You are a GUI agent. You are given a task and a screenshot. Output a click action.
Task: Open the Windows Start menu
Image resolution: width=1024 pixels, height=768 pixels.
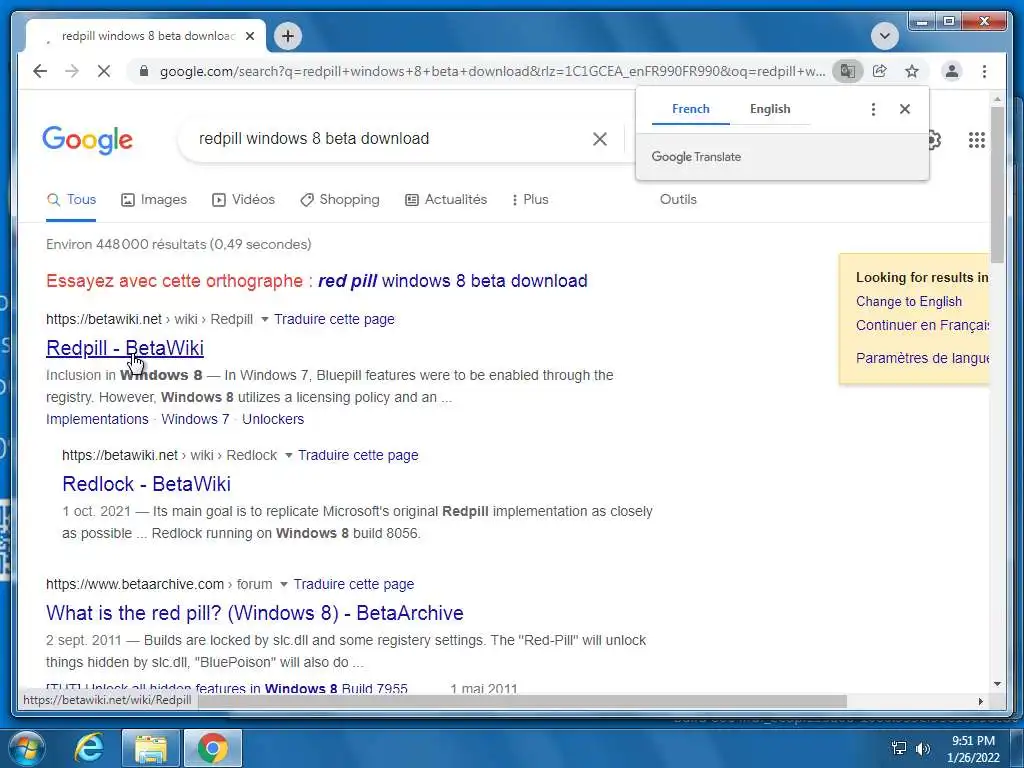27,748
